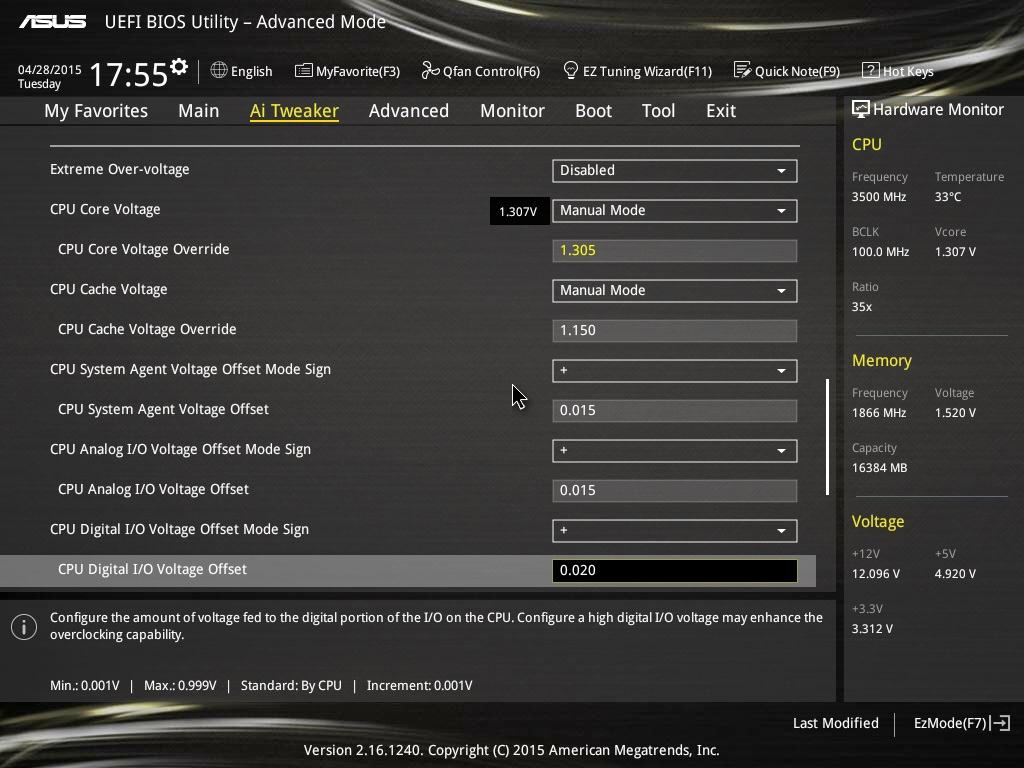This screenshot has width=1024, height=768.
Task: Click the 04/28/2015 date text
Action: [x=50, y=69]
